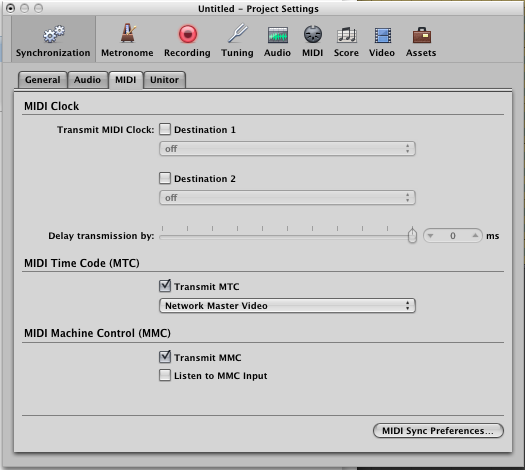Select the Tuning fork icon

[237, 33]
